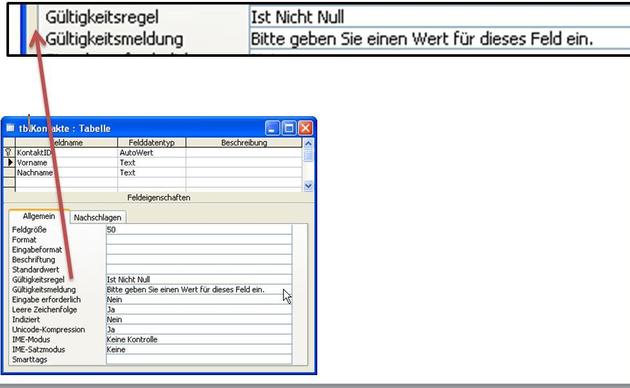Viewport: 630px width, 388px height.
Task: Click the Smarttags property label
Action: (x=29, y=359)
